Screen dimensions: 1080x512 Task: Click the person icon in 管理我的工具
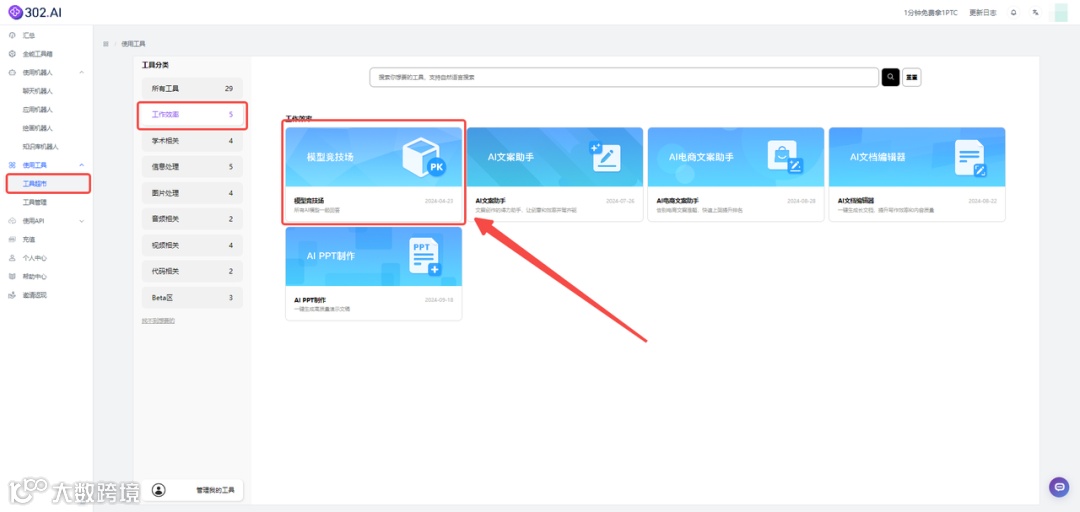tap(159, 490)
